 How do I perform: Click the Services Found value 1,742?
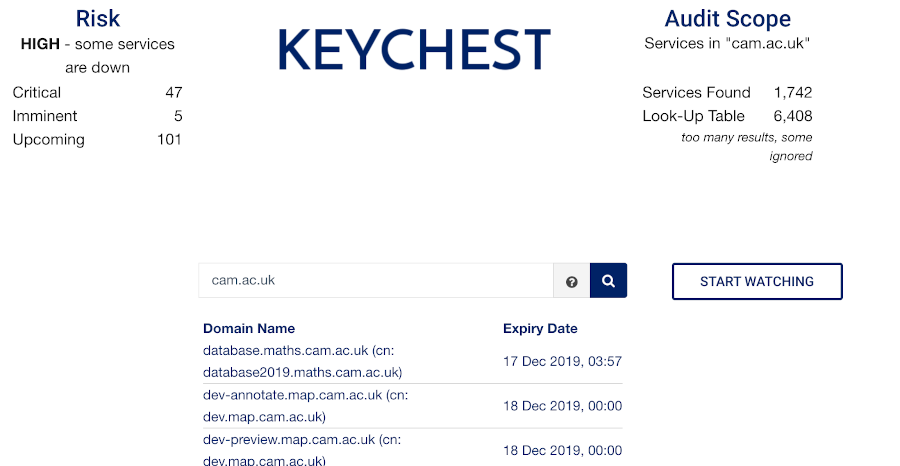[x=793, y=92]
